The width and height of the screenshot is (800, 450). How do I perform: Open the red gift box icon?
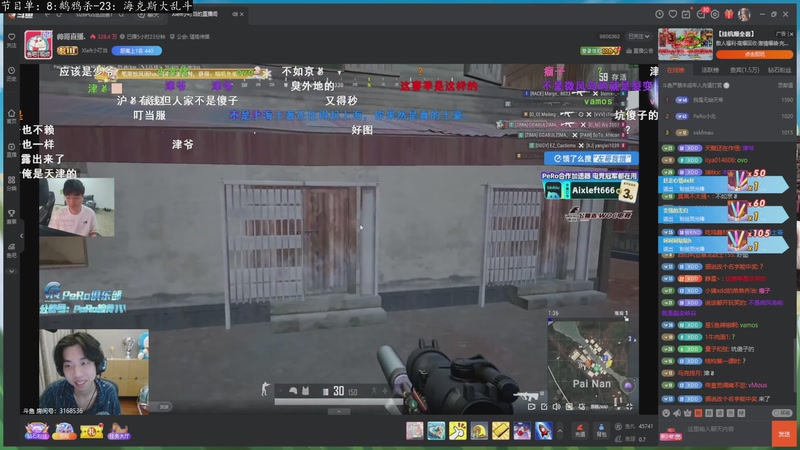[729, 14]
